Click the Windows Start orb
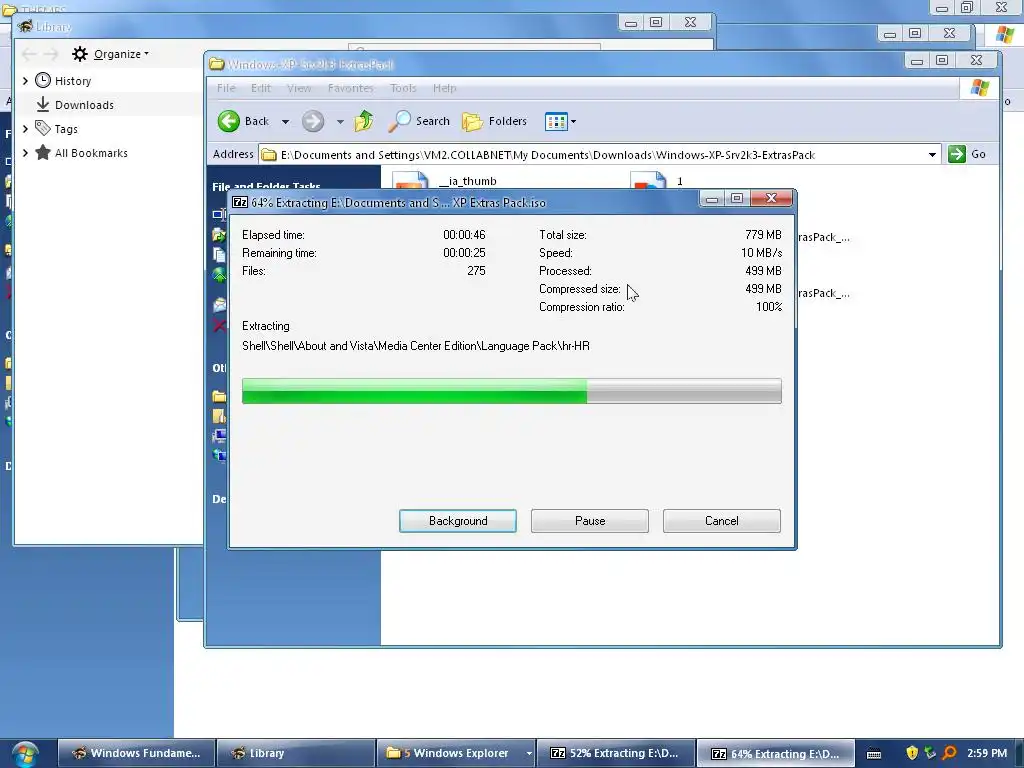 click(24, 754)
